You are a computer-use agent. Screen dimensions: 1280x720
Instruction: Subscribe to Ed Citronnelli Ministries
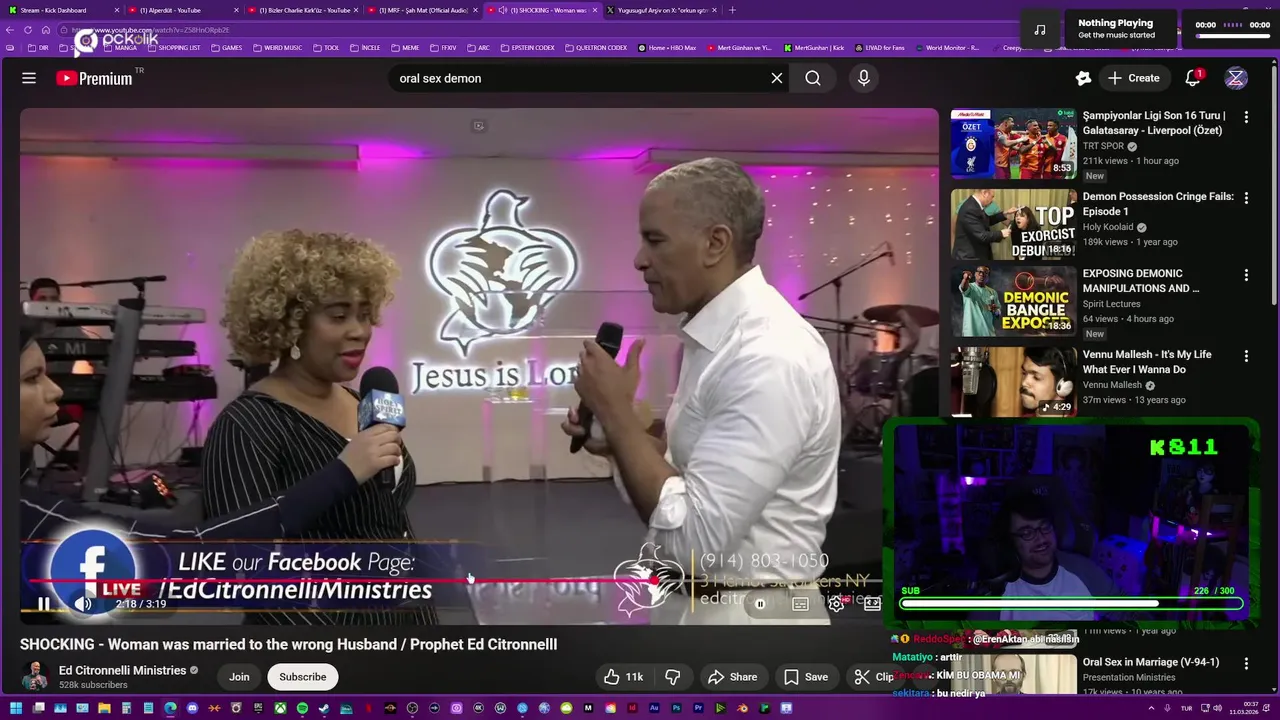pos(303,677)
